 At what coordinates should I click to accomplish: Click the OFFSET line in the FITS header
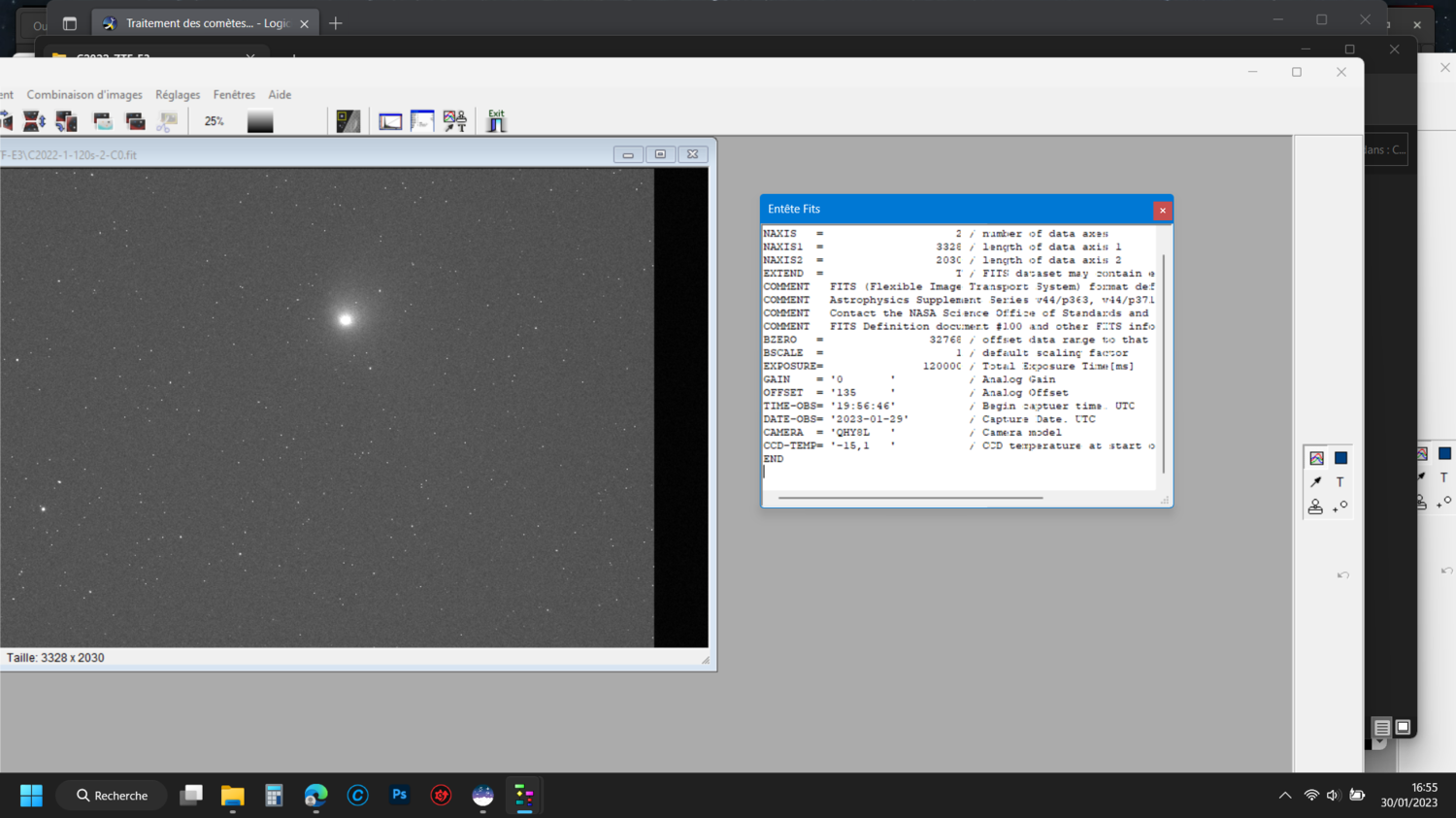[x=915, y=393]
